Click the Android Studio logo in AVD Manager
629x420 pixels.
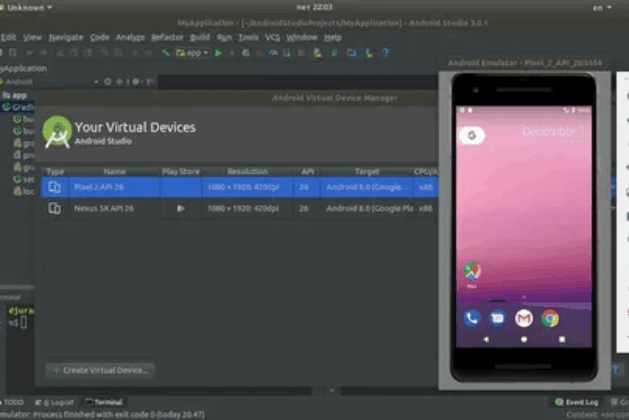click(x=57, y=132)
